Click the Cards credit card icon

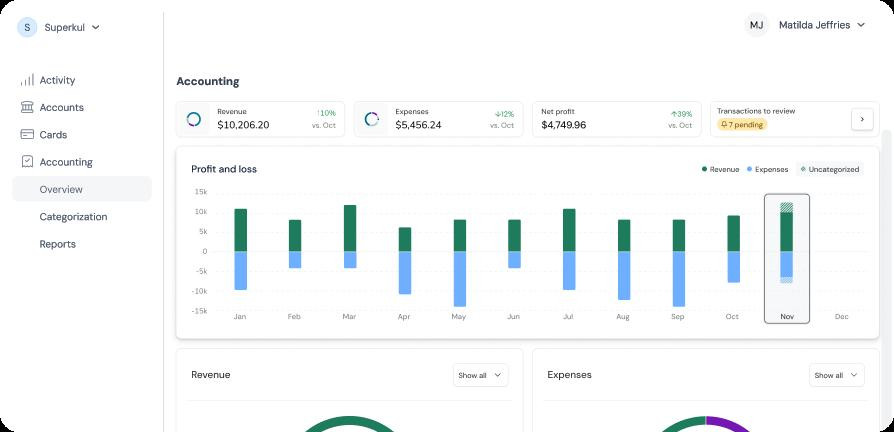pos(27,135)
